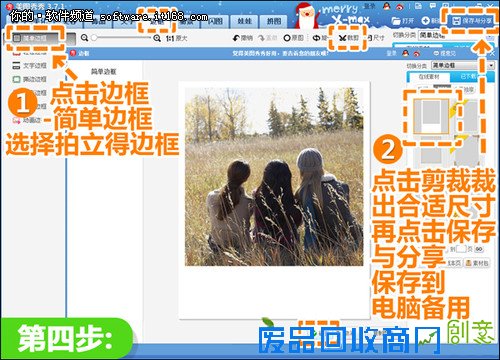Screen dimensions: 500x360
Task: Open the 拼图 tab
Action: 274,22
